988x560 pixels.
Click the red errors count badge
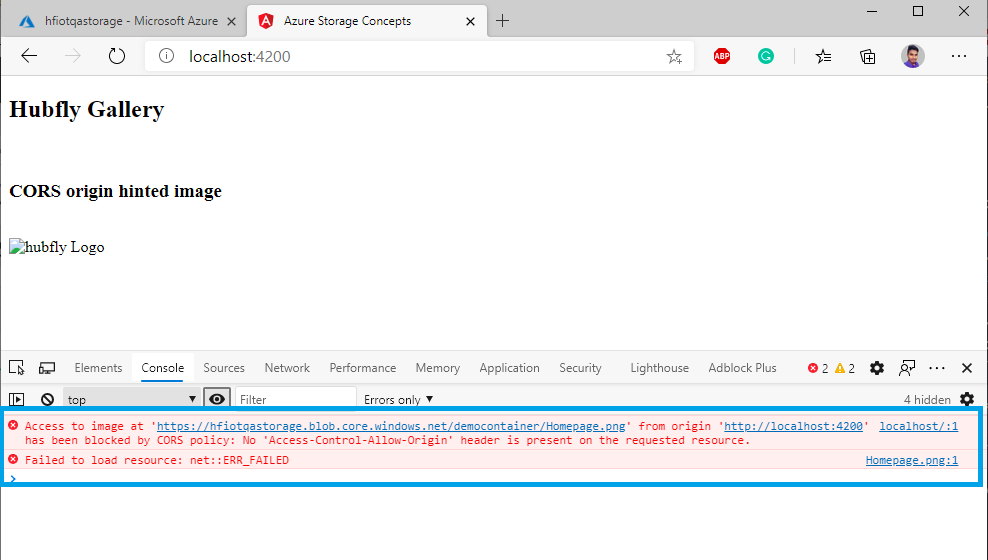818,369
